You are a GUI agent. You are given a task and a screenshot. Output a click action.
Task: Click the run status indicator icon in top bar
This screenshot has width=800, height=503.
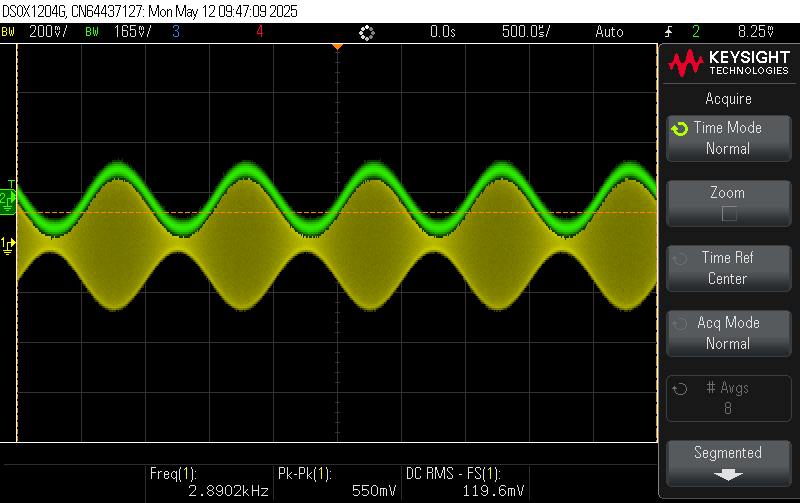(x=366, y=32)
